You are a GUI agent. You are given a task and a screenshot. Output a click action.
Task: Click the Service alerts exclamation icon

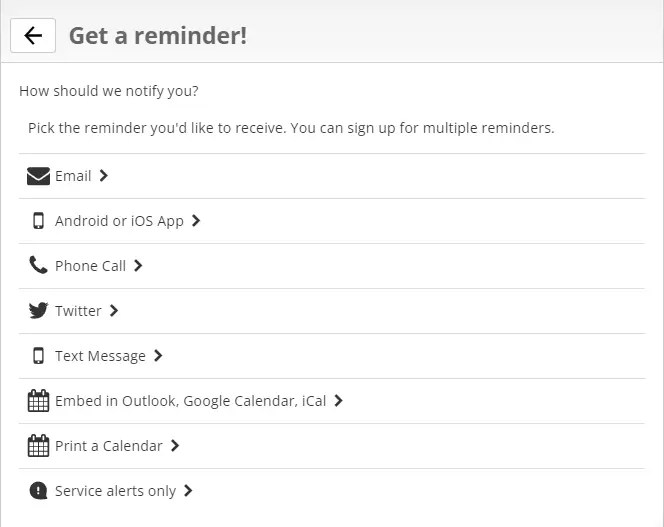[x=38, y=491]
